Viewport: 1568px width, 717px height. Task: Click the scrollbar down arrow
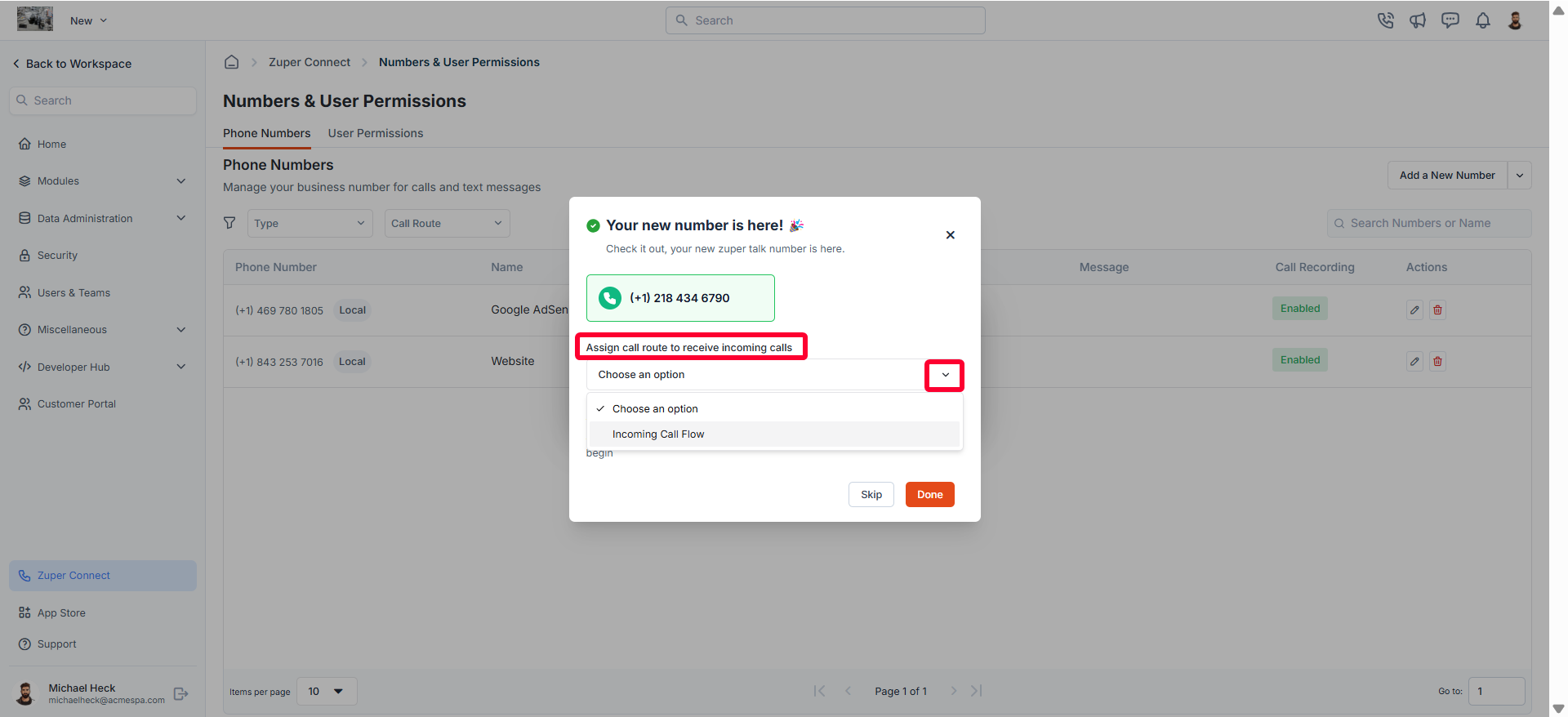(x=1558, y=709)
